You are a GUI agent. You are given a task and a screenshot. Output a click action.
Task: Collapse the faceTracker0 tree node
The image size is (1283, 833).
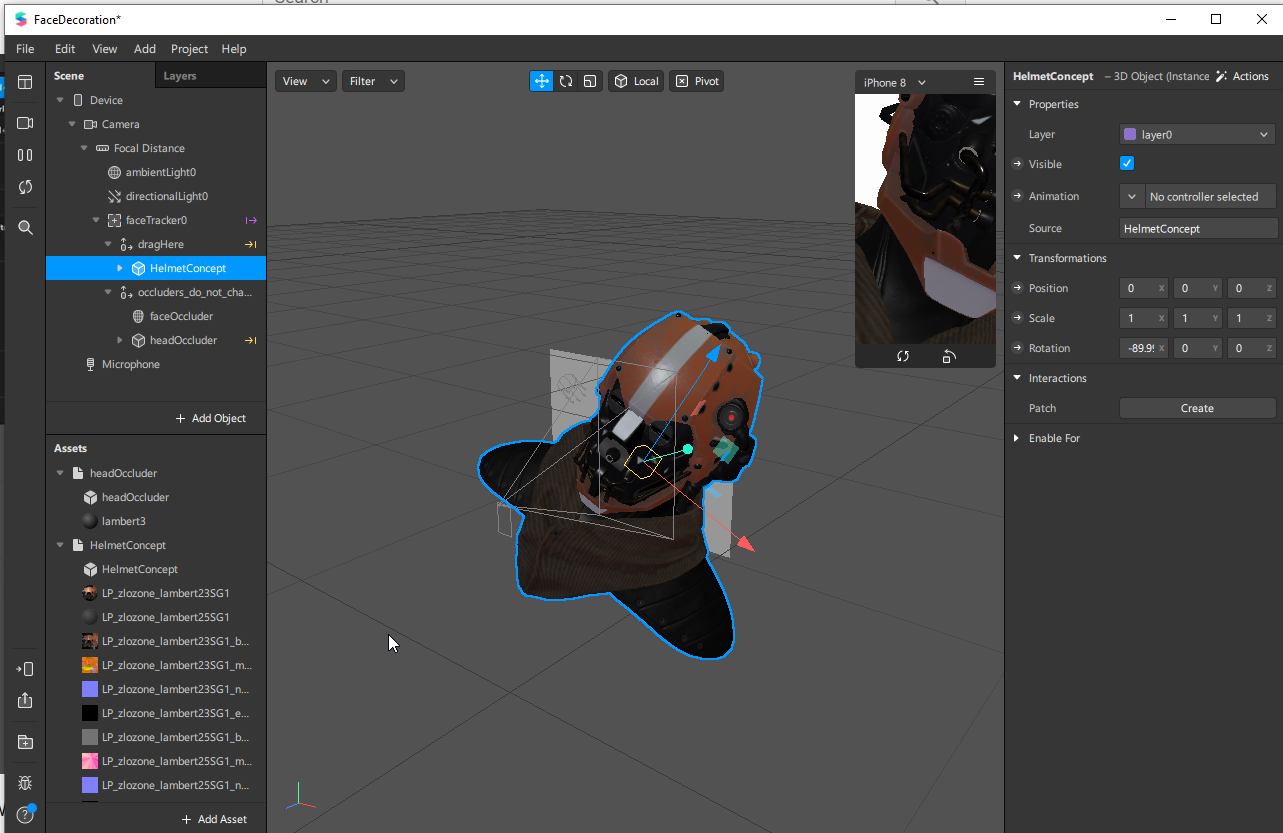96,220
